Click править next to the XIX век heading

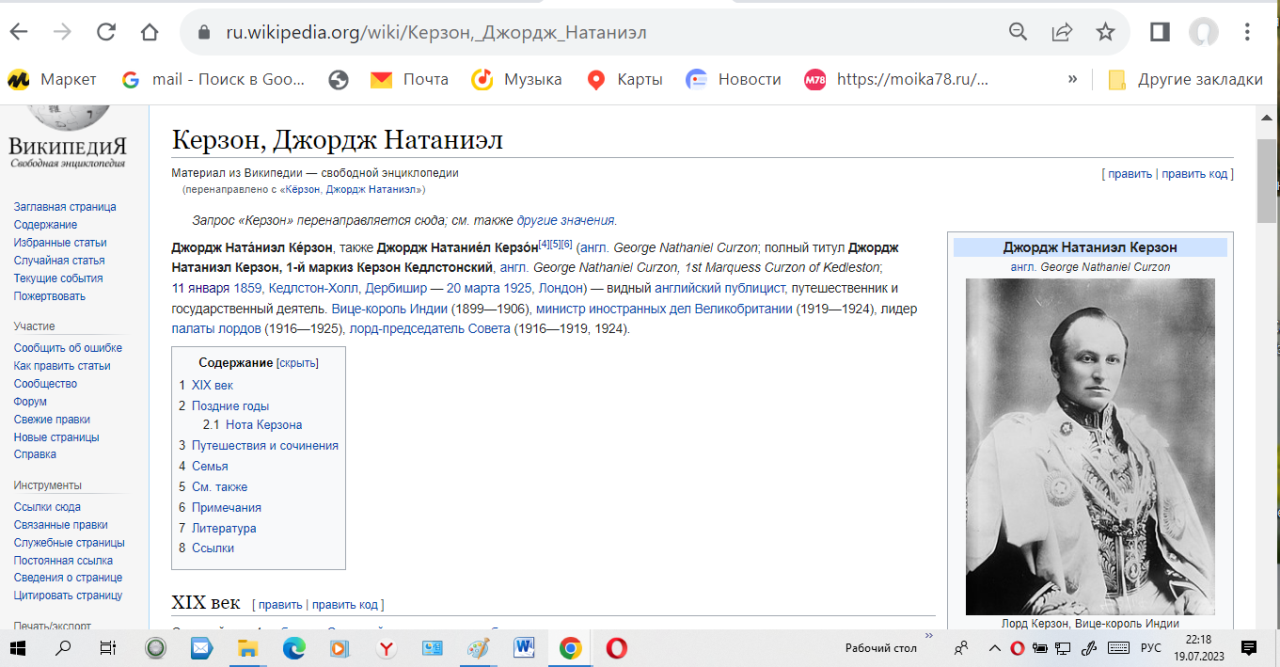pyautogui.click(x=280, y=604)
